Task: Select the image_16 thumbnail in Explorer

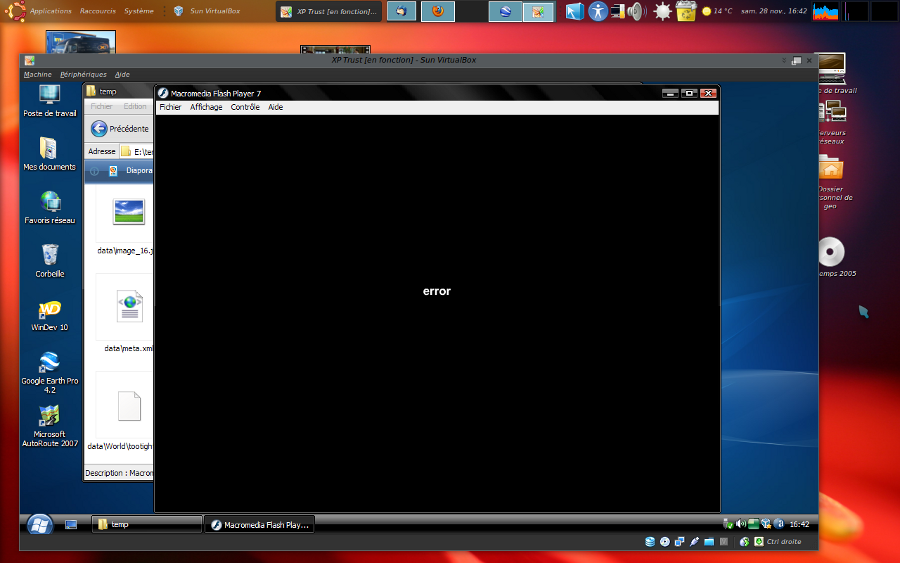Action: 129,212
